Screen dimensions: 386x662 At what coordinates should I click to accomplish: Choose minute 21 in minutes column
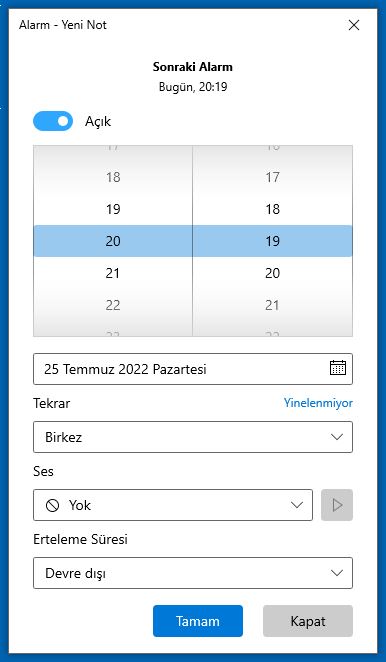(x=272, y=305)
